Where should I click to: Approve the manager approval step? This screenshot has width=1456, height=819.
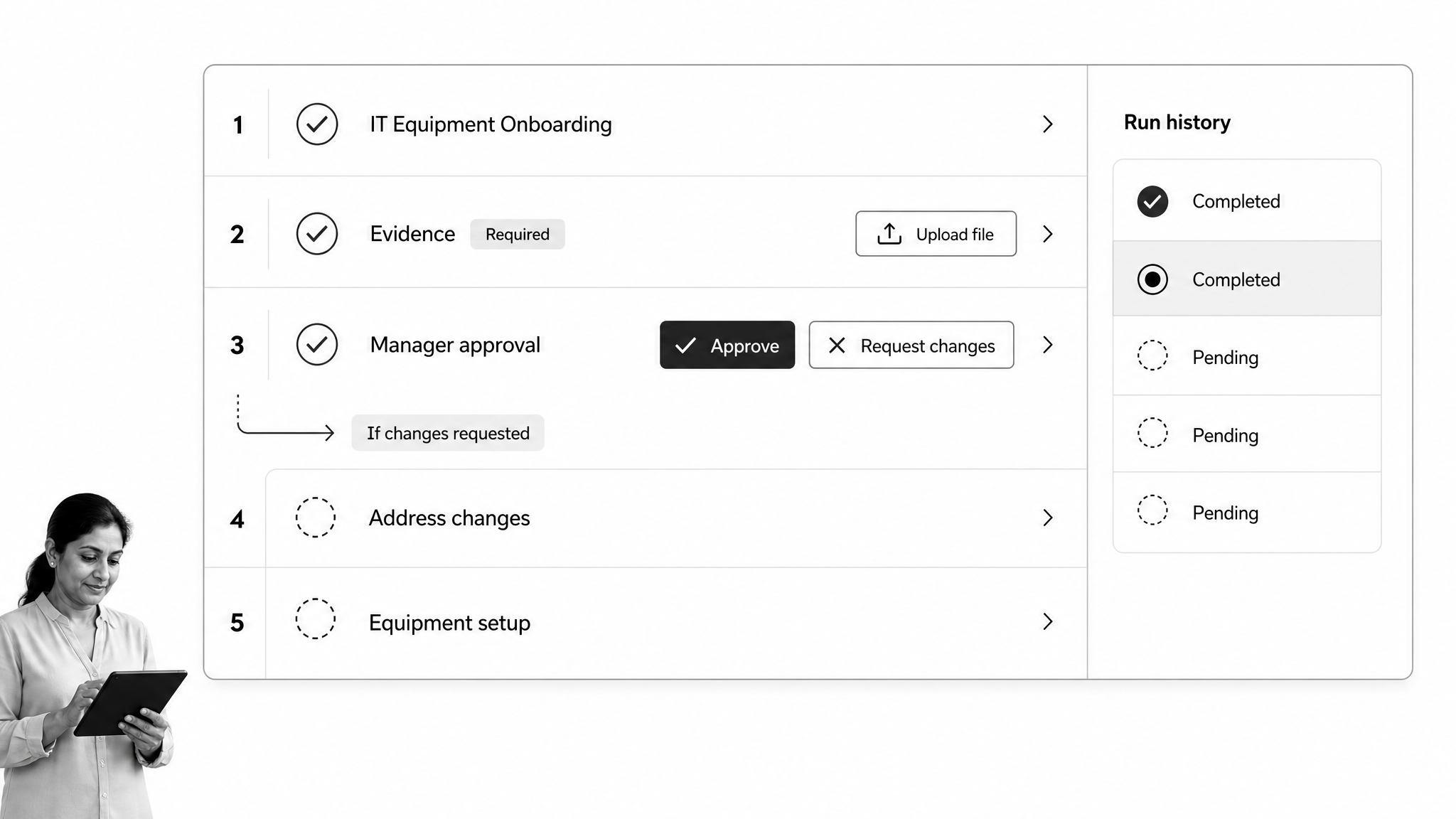pyautogui.click(x=727, y=345)
